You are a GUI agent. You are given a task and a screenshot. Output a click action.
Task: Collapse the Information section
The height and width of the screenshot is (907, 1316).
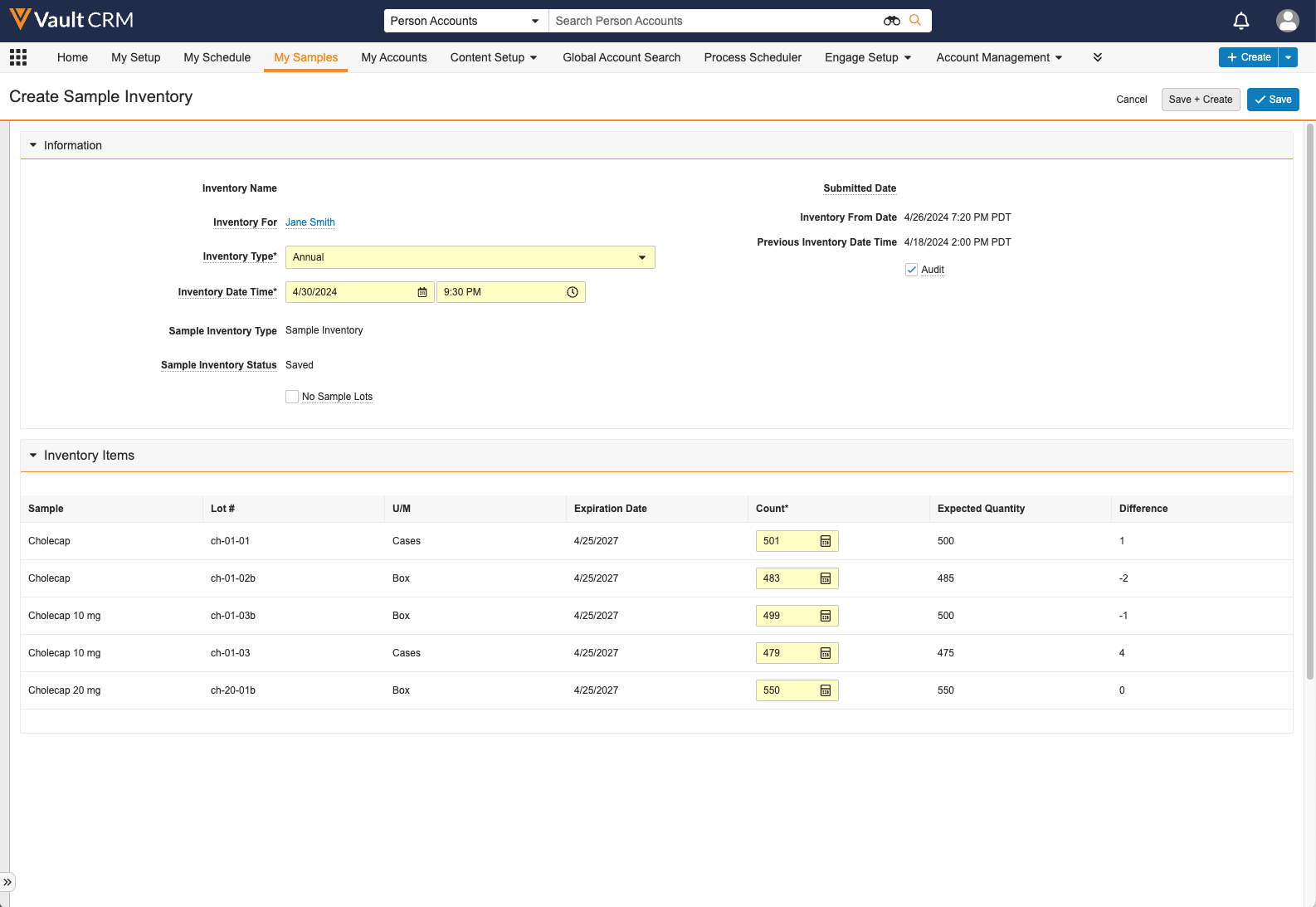[x=33, y=145]
